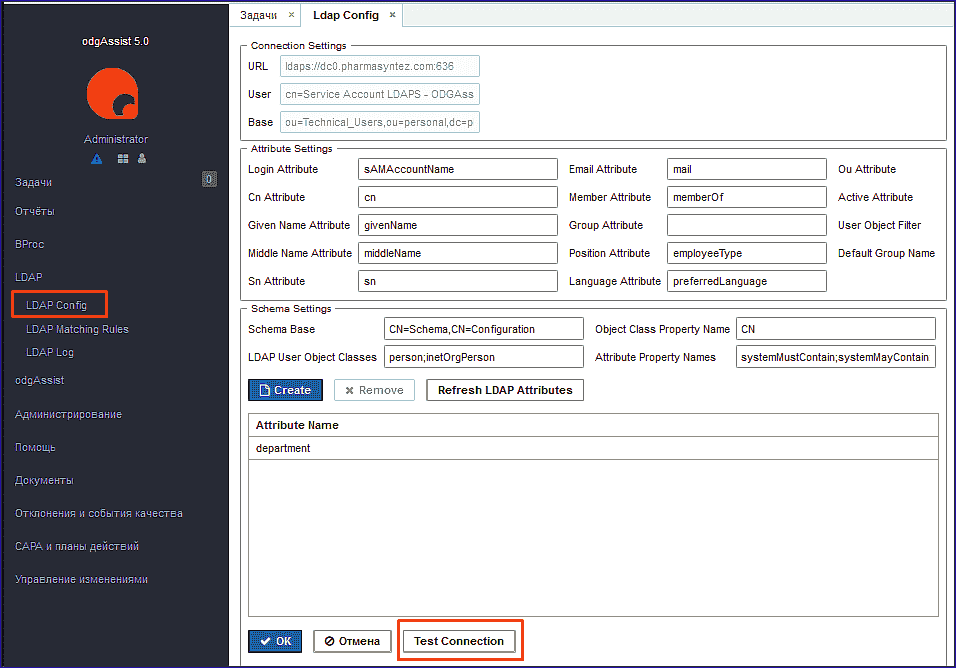This screenshot has height=668, width=956.
Task: Edit the Attribute Property Names field
Action: click(x=835, y=357)
